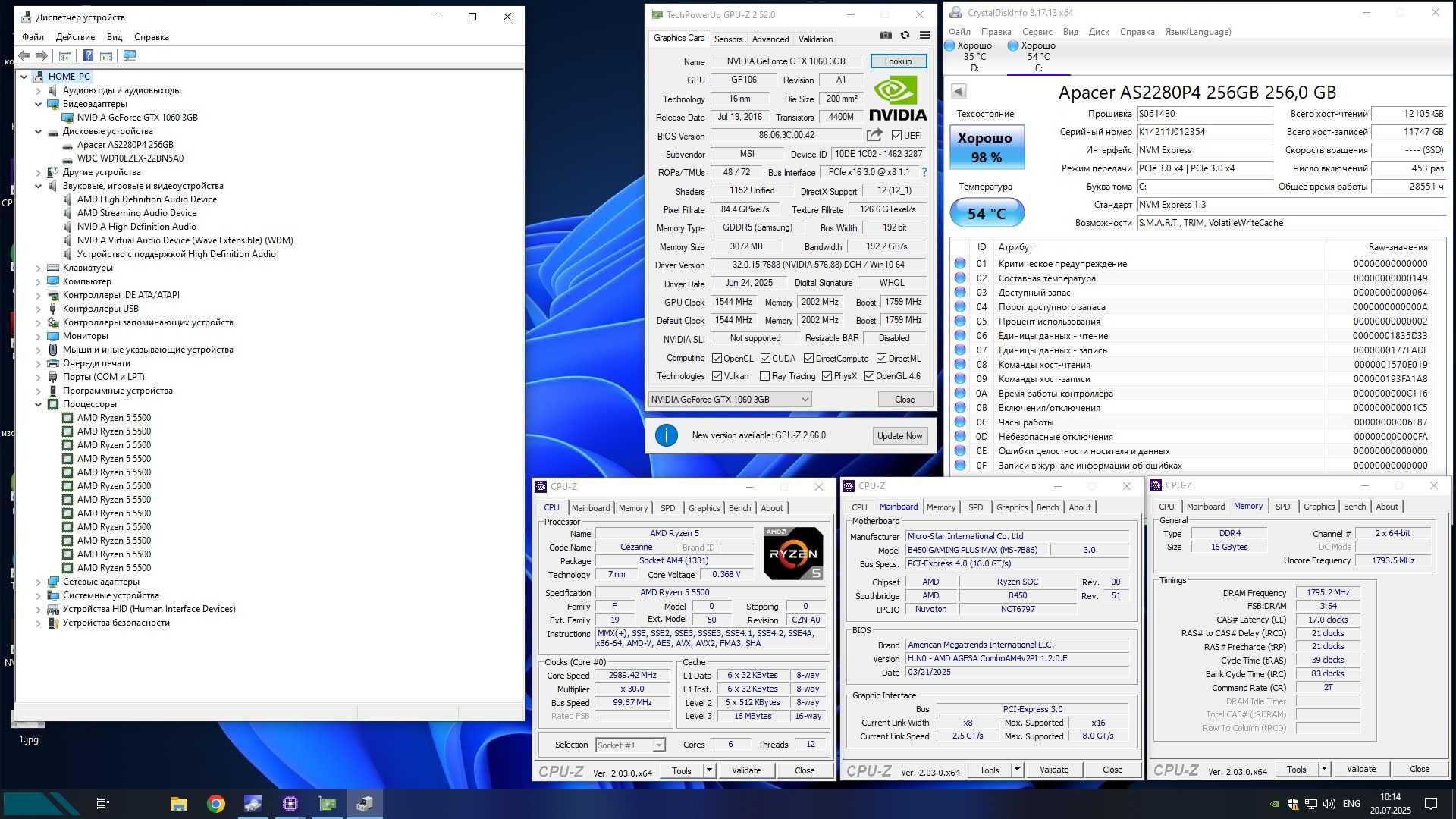Image resolution: width=1456 pixels, height=819 pixels.
Task: Click the CPU-Z purple chip taskbar icon
Action: pyautogui.click(x=290, y=804)
